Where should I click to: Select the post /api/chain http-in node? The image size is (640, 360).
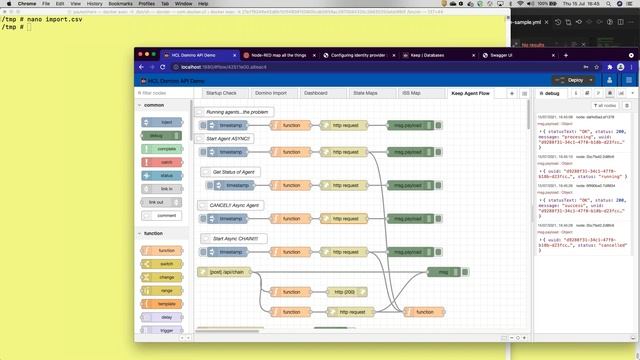[224, 272]
